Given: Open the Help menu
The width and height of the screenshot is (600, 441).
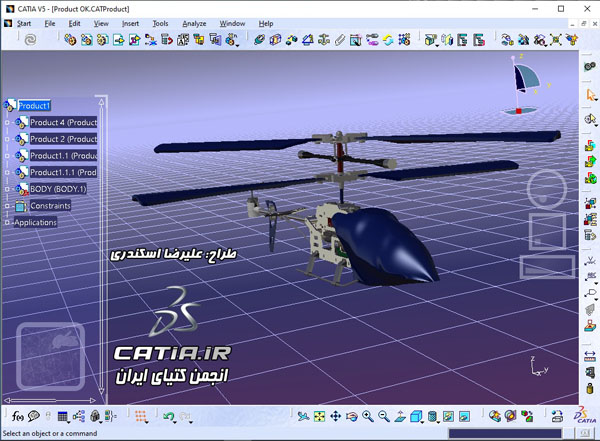Looking at the screenshot, I should [x=266, y=24].
